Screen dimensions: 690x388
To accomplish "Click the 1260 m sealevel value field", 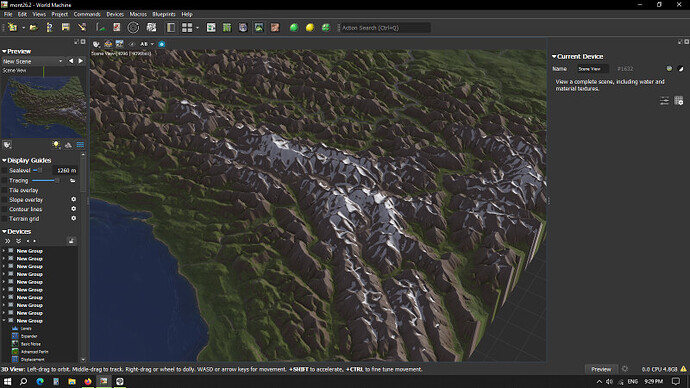I will click(65, 170).
